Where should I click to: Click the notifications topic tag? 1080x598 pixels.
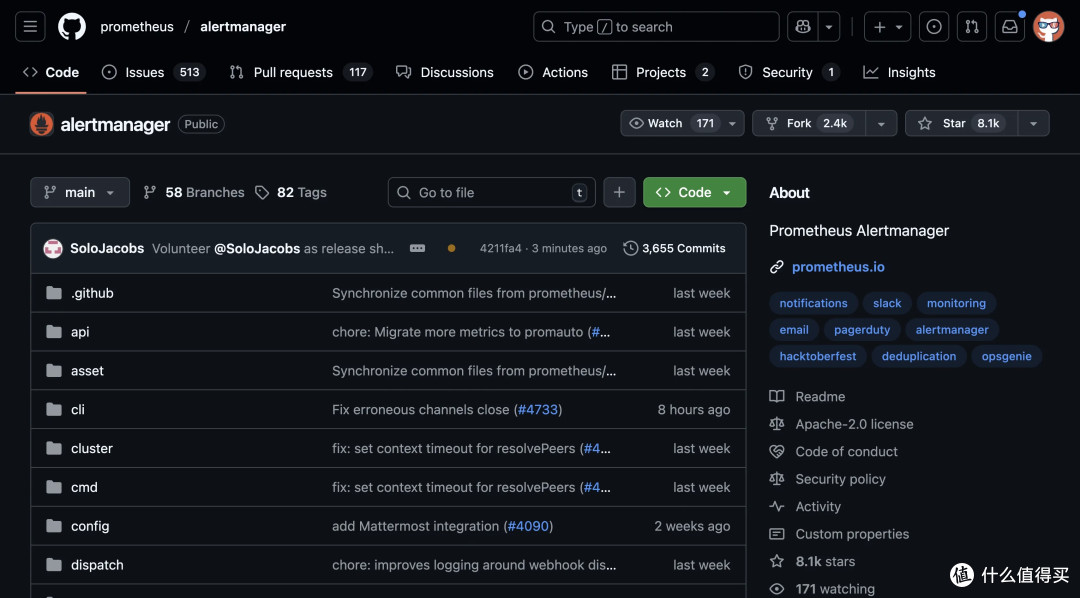tap(813, 303)
